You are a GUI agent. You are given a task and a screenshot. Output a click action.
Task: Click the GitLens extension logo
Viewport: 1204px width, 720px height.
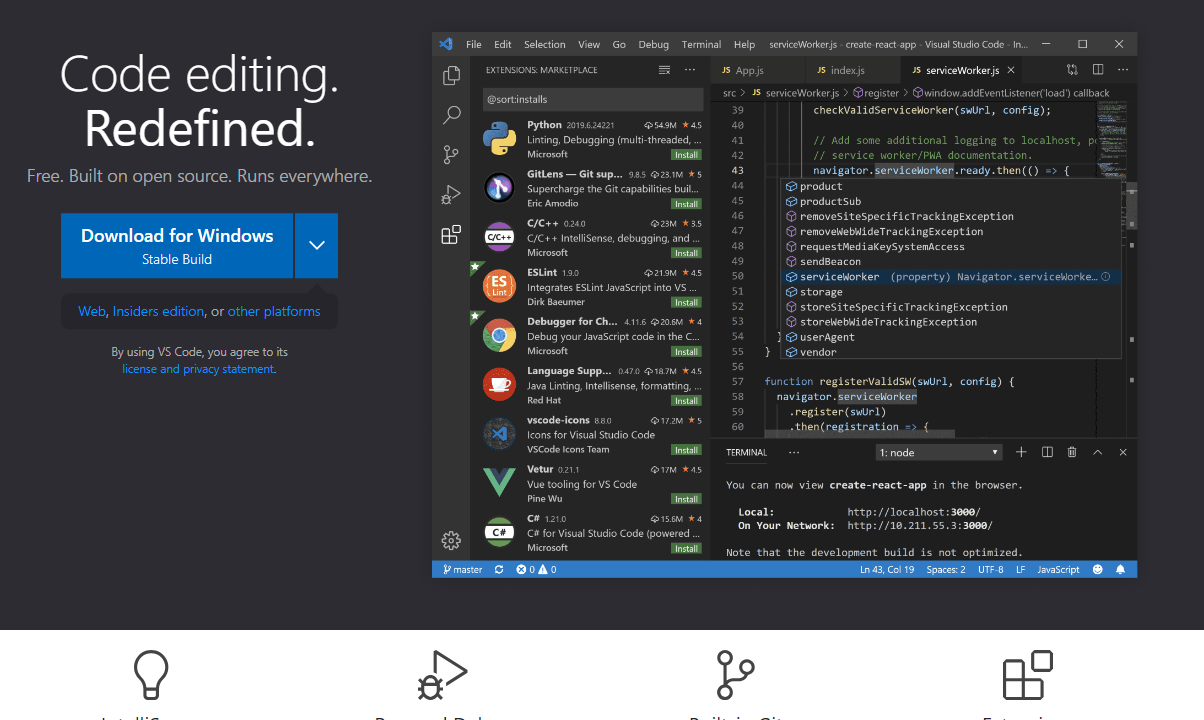point(499,188)
